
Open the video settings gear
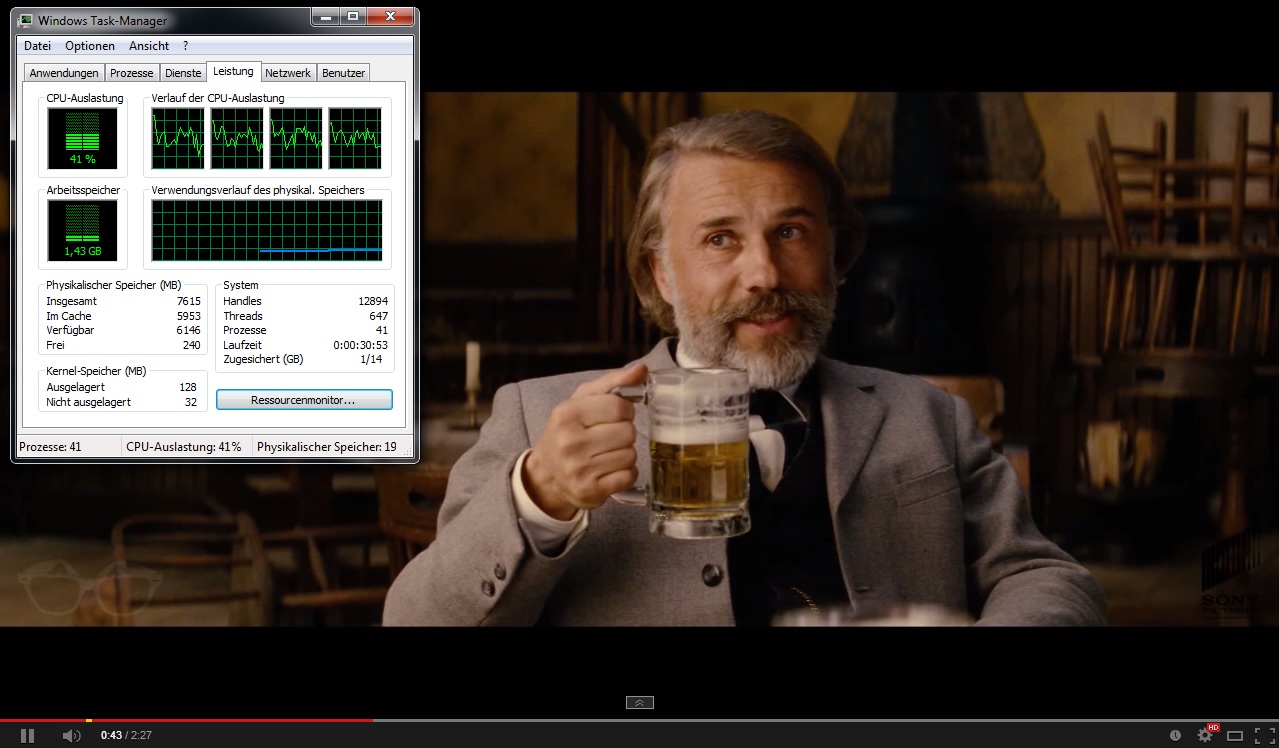pos(1206,735)
